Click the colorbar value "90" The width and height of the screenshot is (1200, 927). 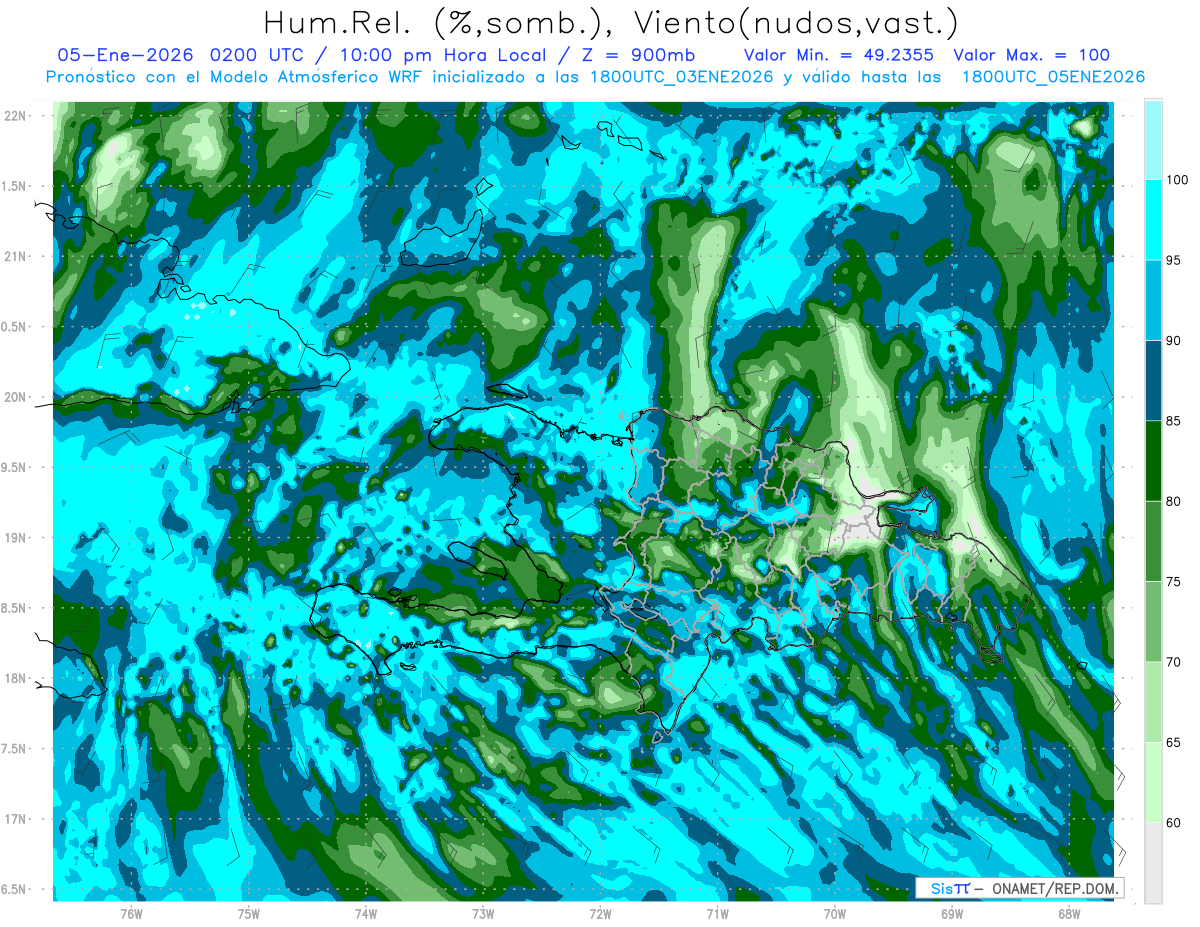pyautogui.click(x=1174, y=341)
